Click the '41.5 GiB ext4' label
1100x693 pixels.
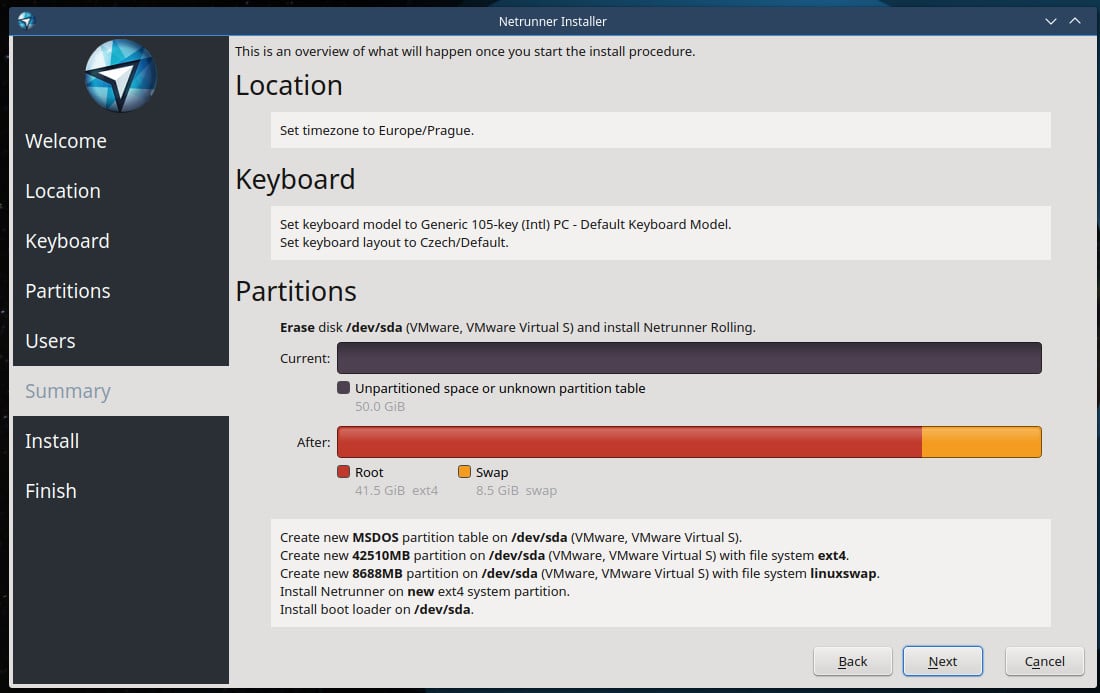point(396,490)
